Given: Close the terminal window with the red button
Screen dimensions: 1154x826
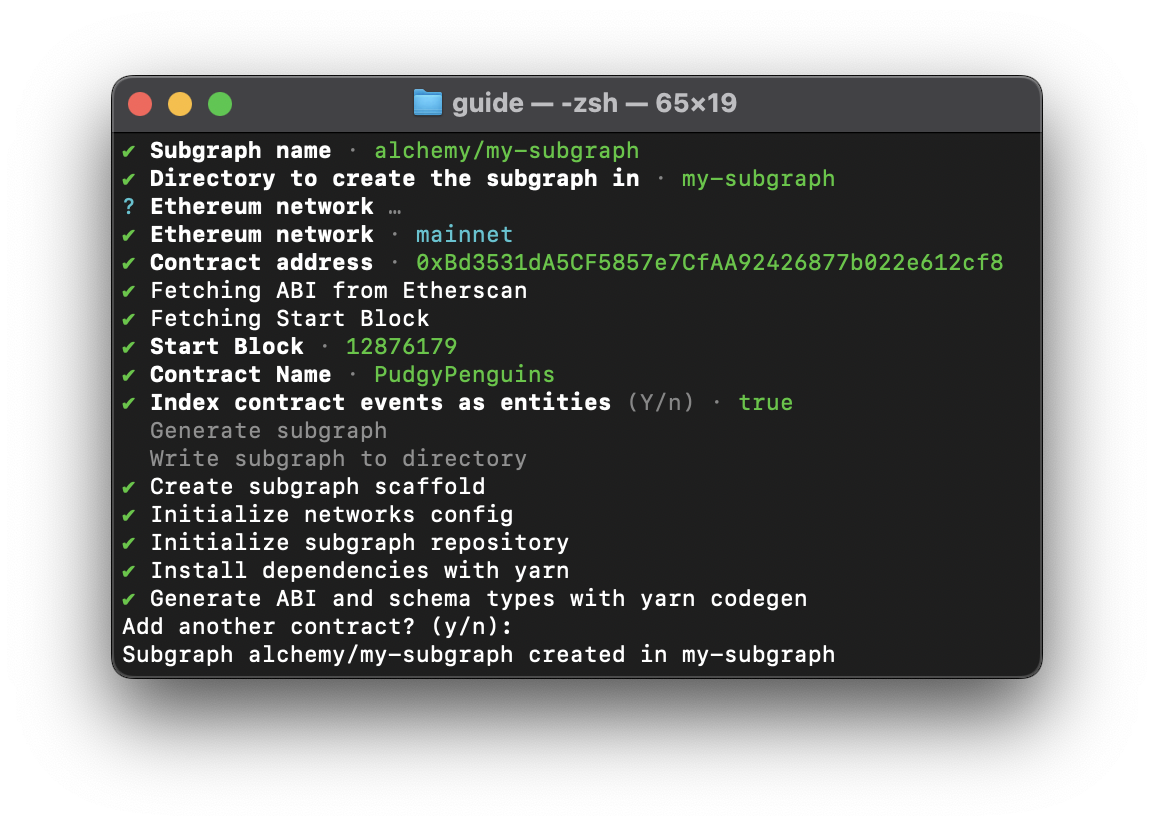Looking at the screenshot, I should (x=140, y=104).
